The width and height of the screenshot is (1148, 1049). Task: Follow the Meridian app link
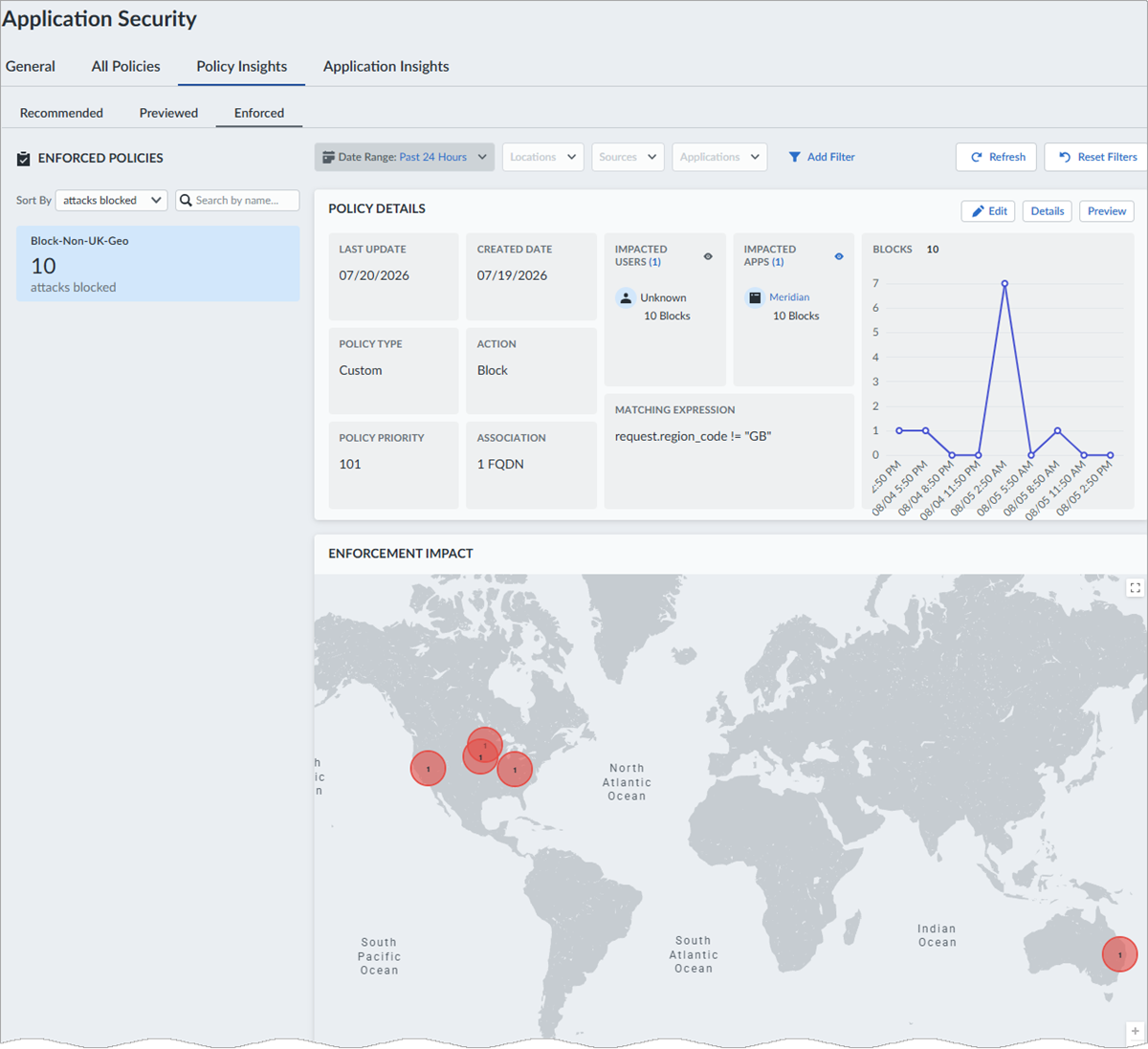tap(789, 297)
